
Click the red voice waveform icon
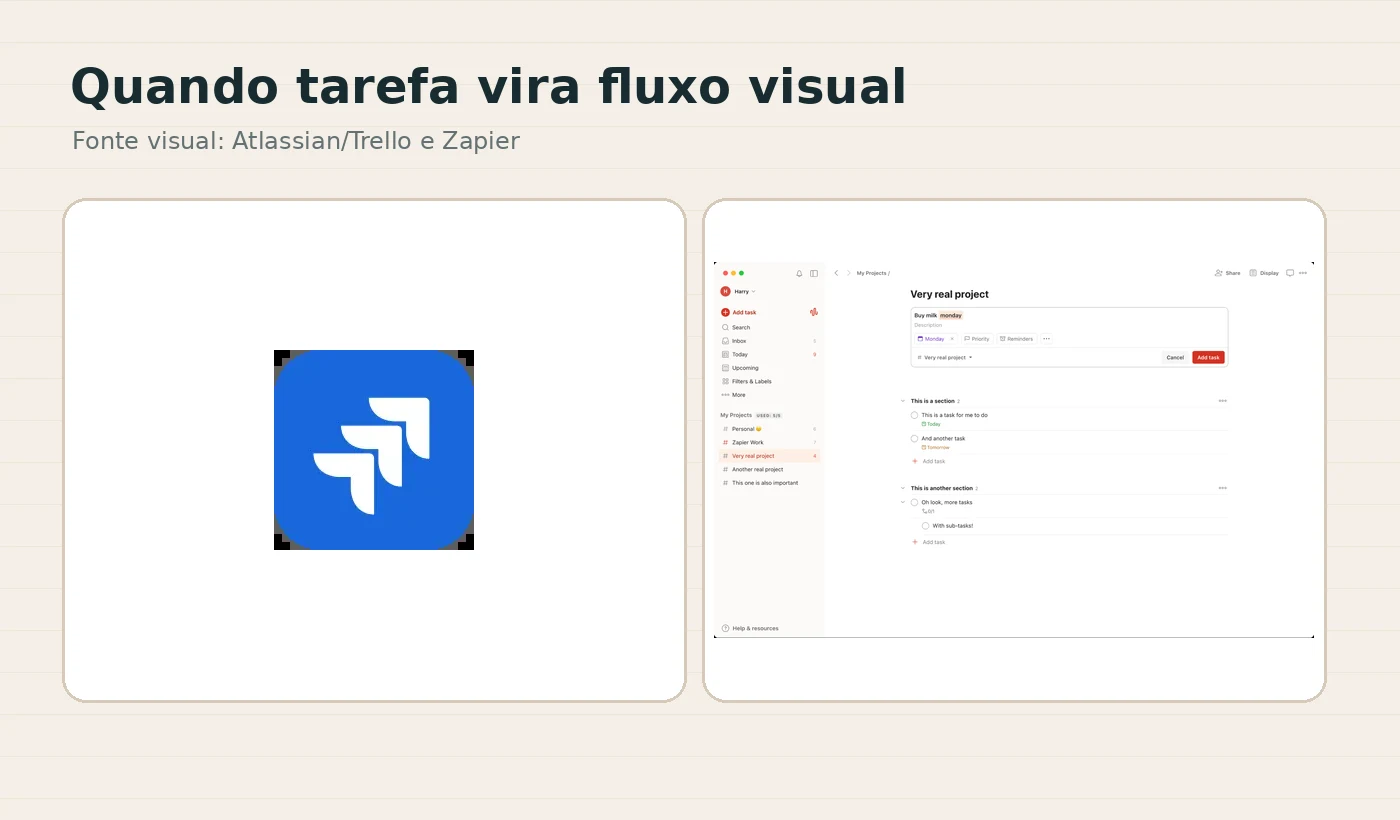(x=814, y=312)
